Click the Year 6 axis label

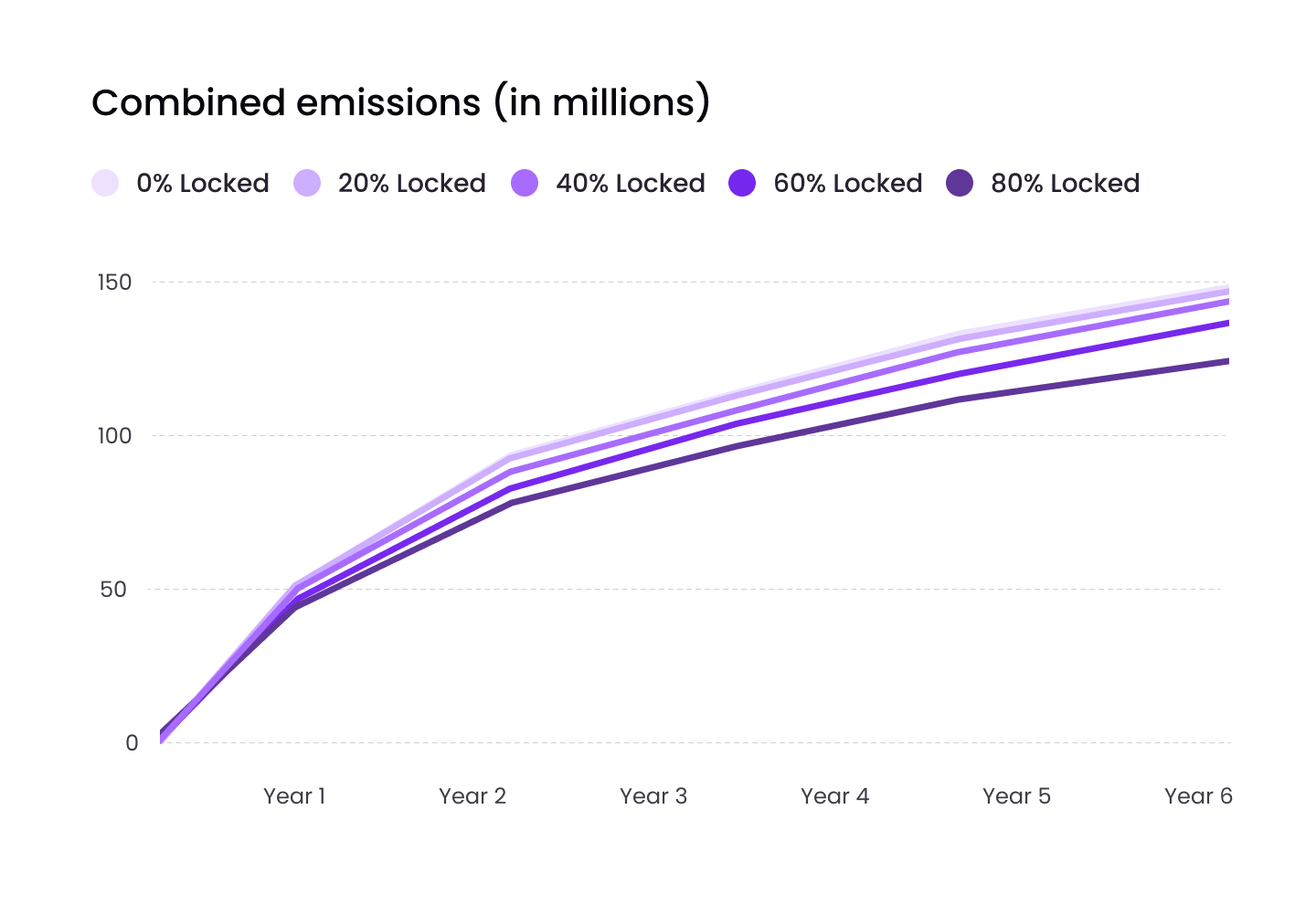(x=1198, y=796)
